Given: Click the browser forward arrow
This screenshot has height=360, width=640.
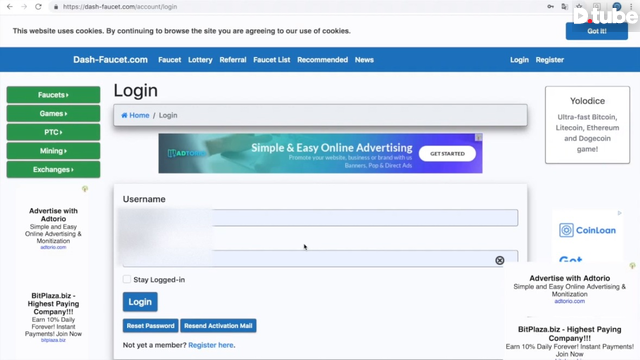Looking at the screenshot, I should coord(24,7).
